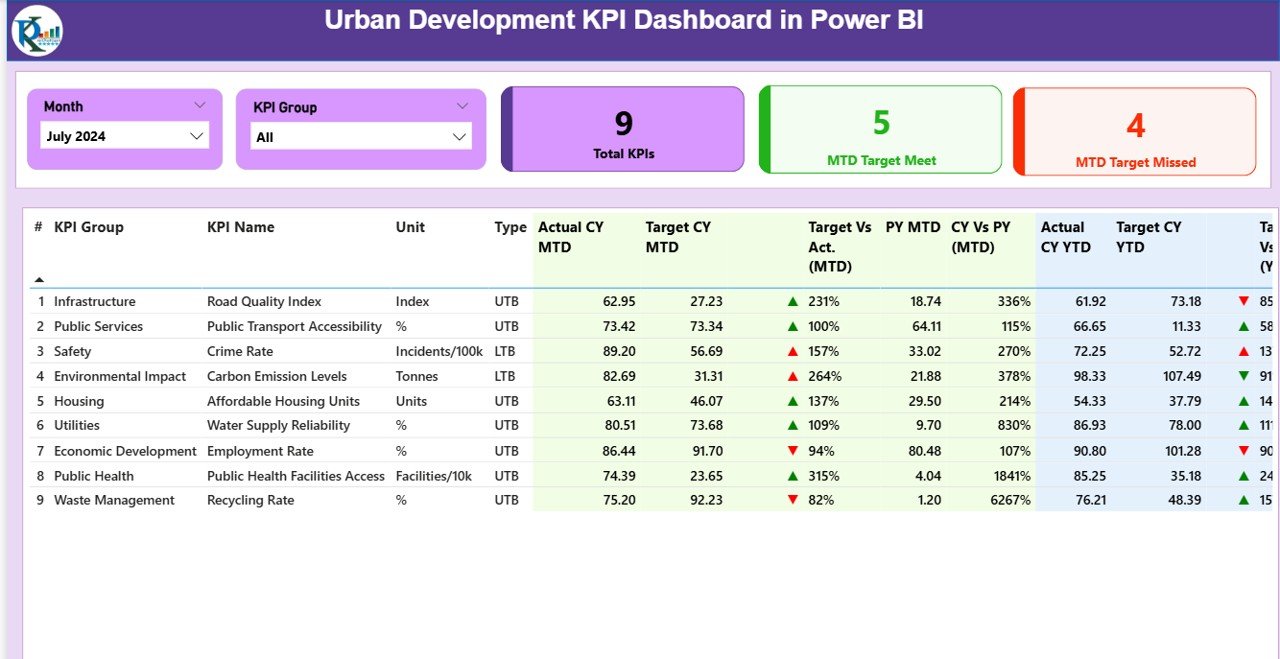The height and width of the screenshot is (659, 1280).
Task: Expand the Month slicer header chevron
Action: 199,105
